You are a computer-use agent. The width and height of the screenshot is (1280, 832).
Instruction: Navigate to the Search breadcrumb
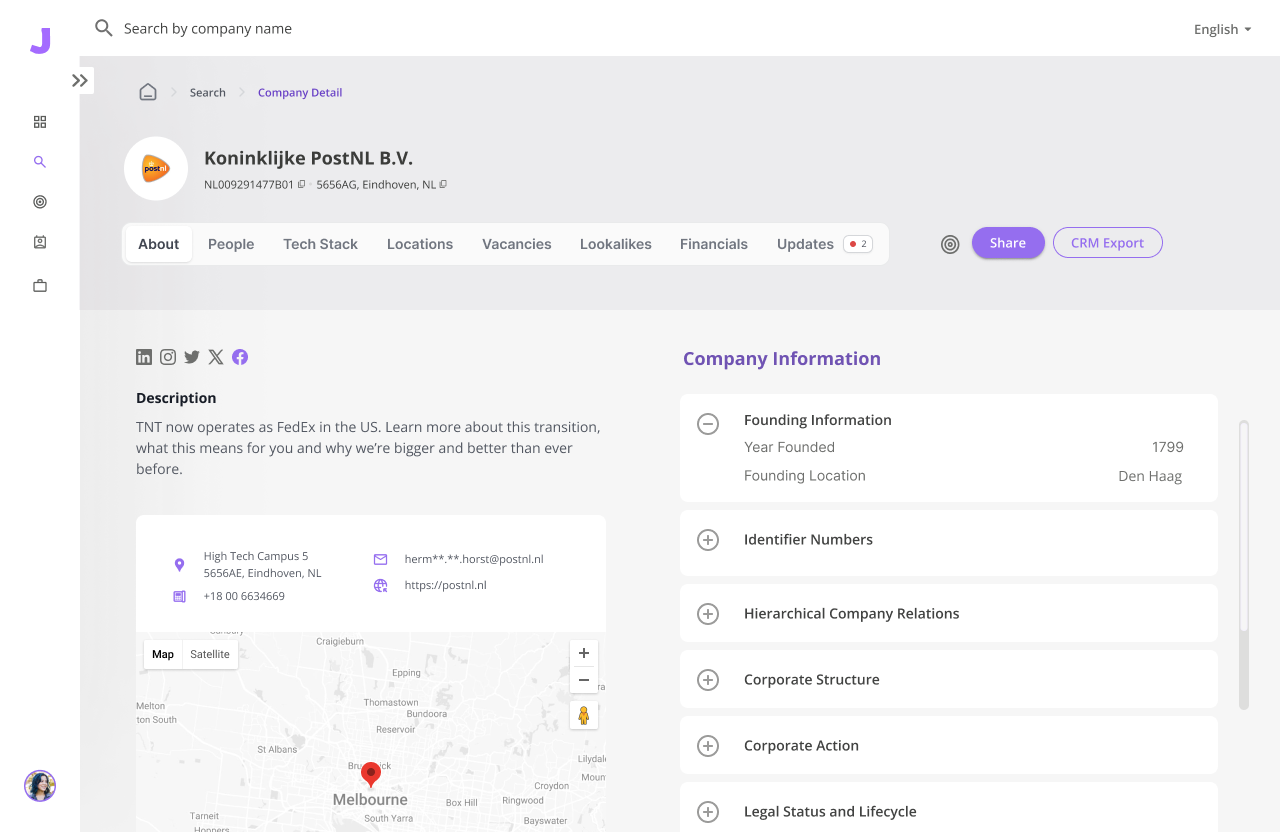click(x=208, y=93)
